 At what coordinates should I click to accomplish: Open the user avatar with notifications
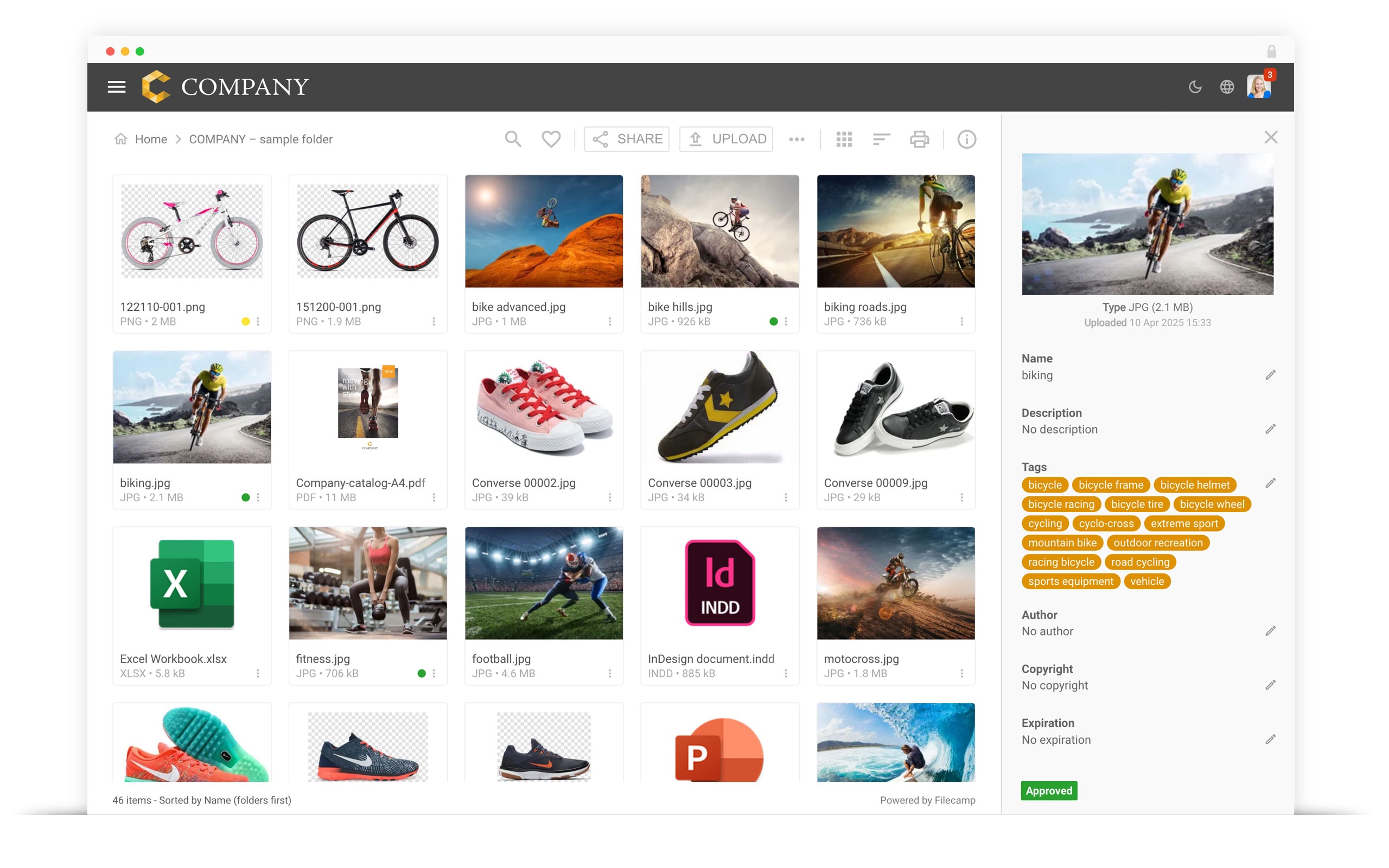click(x=1259, y=87)
